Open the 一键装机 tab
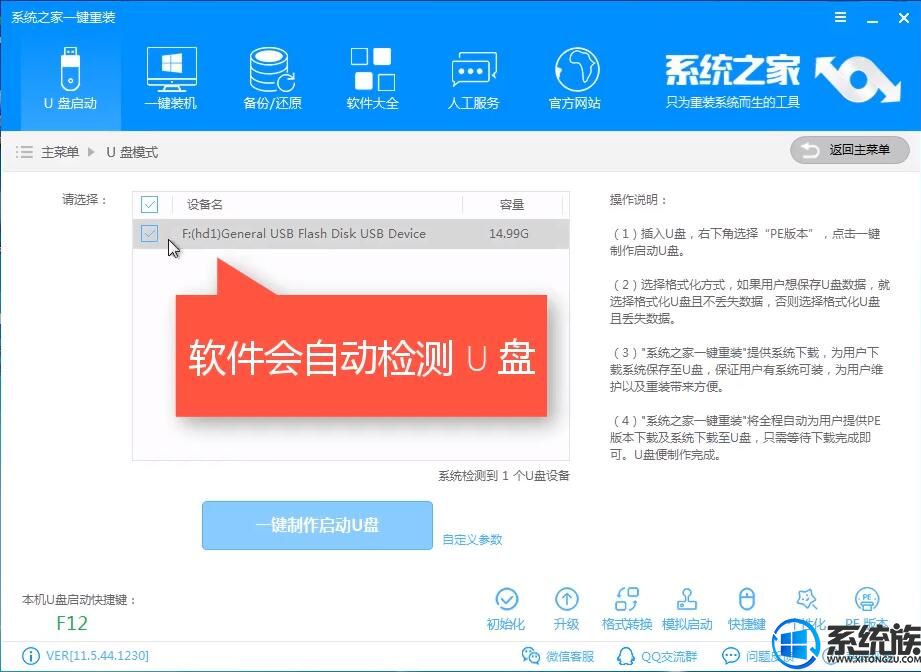Image resolution: width=921 pixels, height=672 pixels. [x=171, y=79]
